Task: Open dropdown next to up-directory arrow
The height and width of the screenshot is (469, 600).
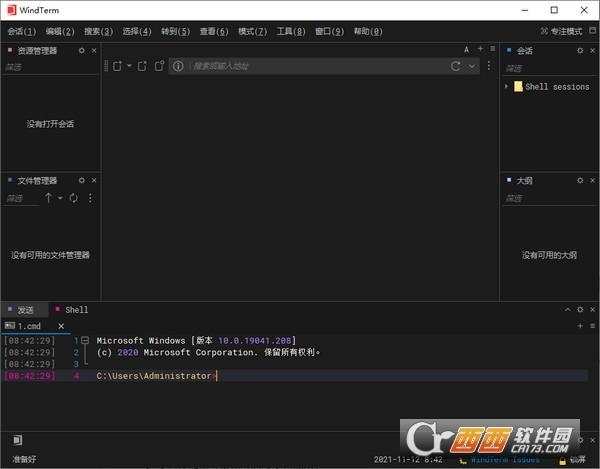Action: click(x=60, y=198)
